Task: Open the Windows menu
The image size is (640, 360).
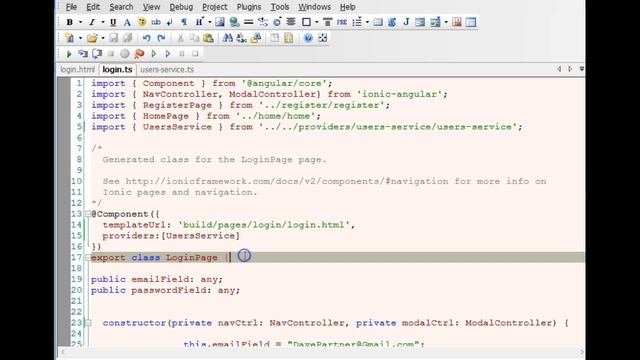Action: click(x=314, y=7)
